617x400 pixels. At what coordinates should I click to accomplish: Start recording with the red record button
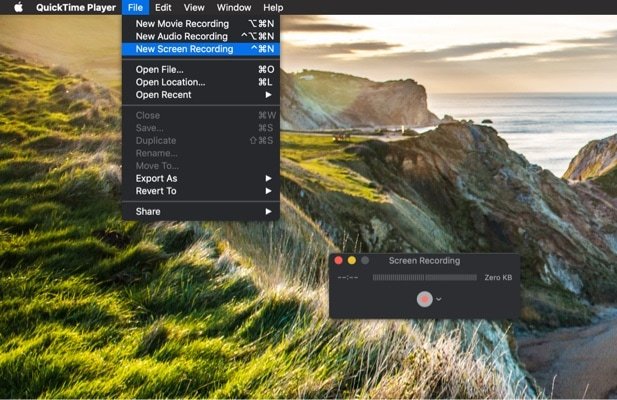425,299
